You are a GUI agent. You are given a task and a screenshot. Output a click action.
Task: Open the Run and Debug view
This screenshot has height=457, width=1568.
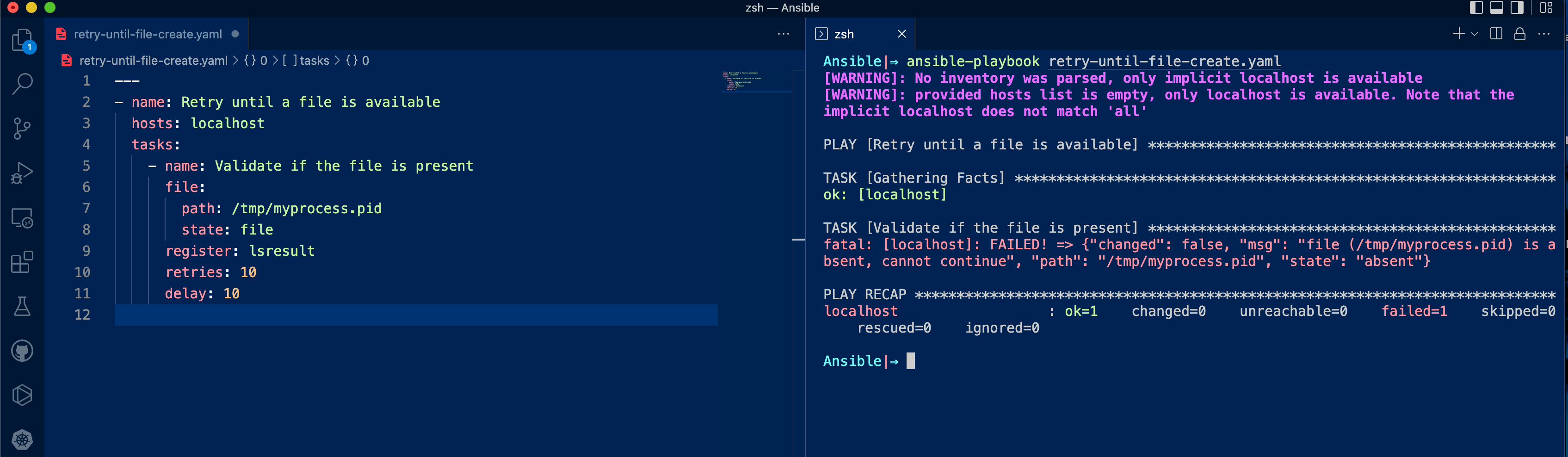coord(22,173)
